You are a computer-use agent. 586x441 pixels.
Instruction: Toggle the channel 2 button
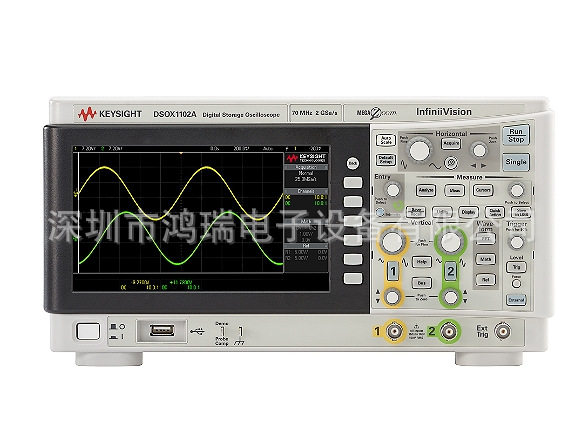[x=451, y=270]
